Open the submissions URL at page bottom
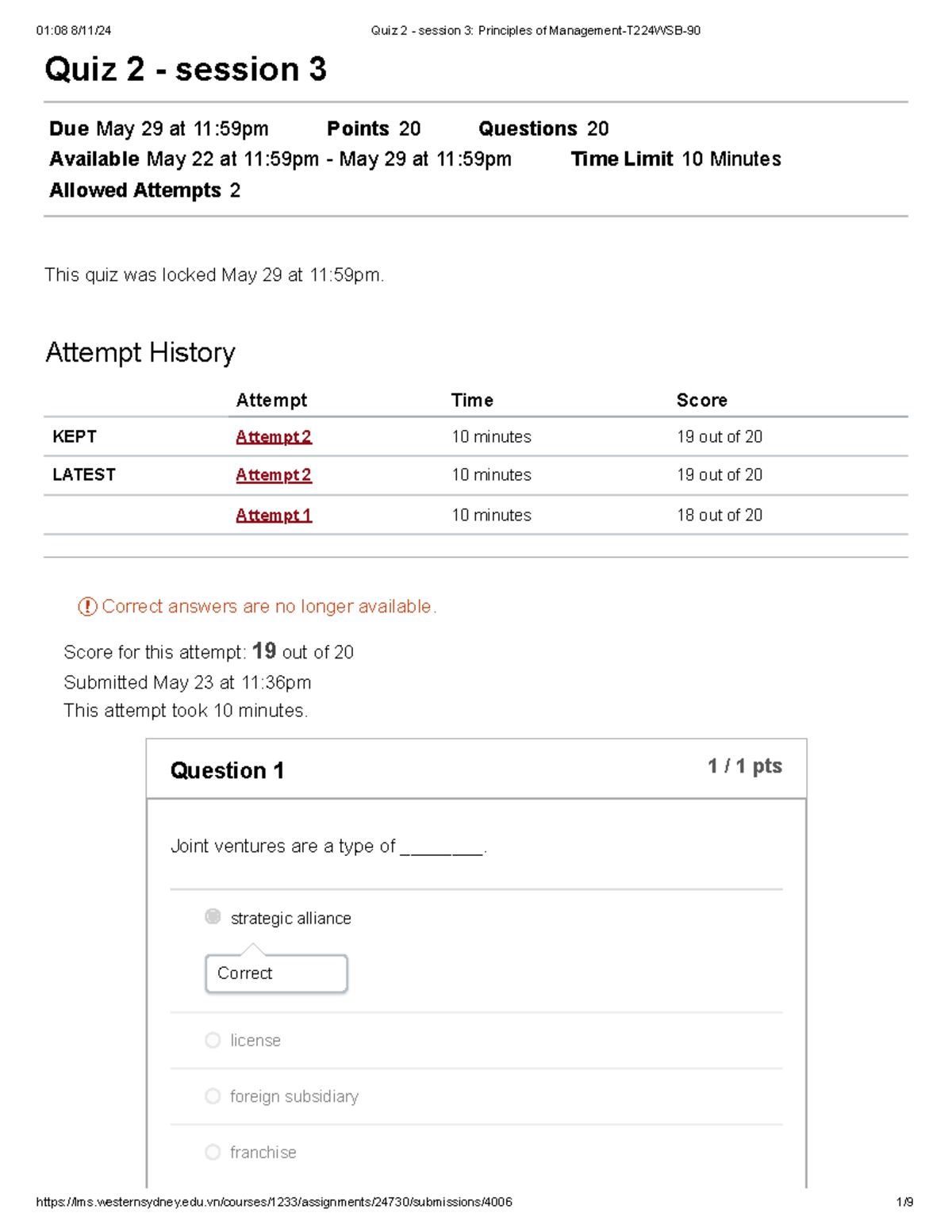This screenshot has height=1232, width=952. pos(276,1202)
